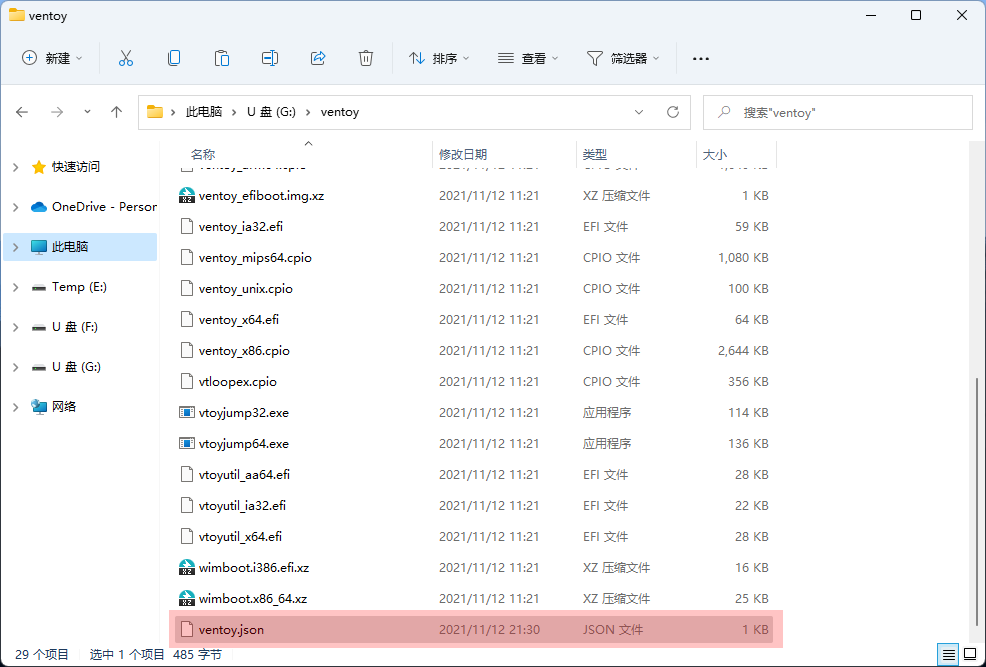986x667 pixels.
Task: Select file ventoy_x86.cpio
Action: (472, 350)
